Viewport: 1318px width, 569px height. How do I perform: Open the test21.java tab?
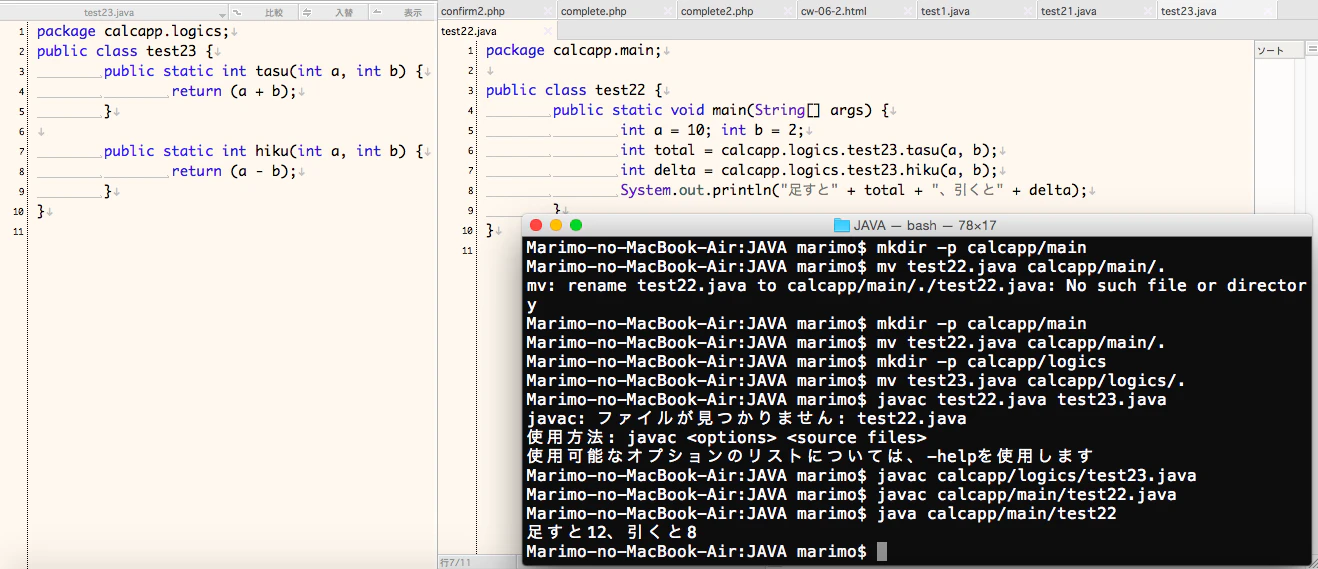click(1097, 11)
